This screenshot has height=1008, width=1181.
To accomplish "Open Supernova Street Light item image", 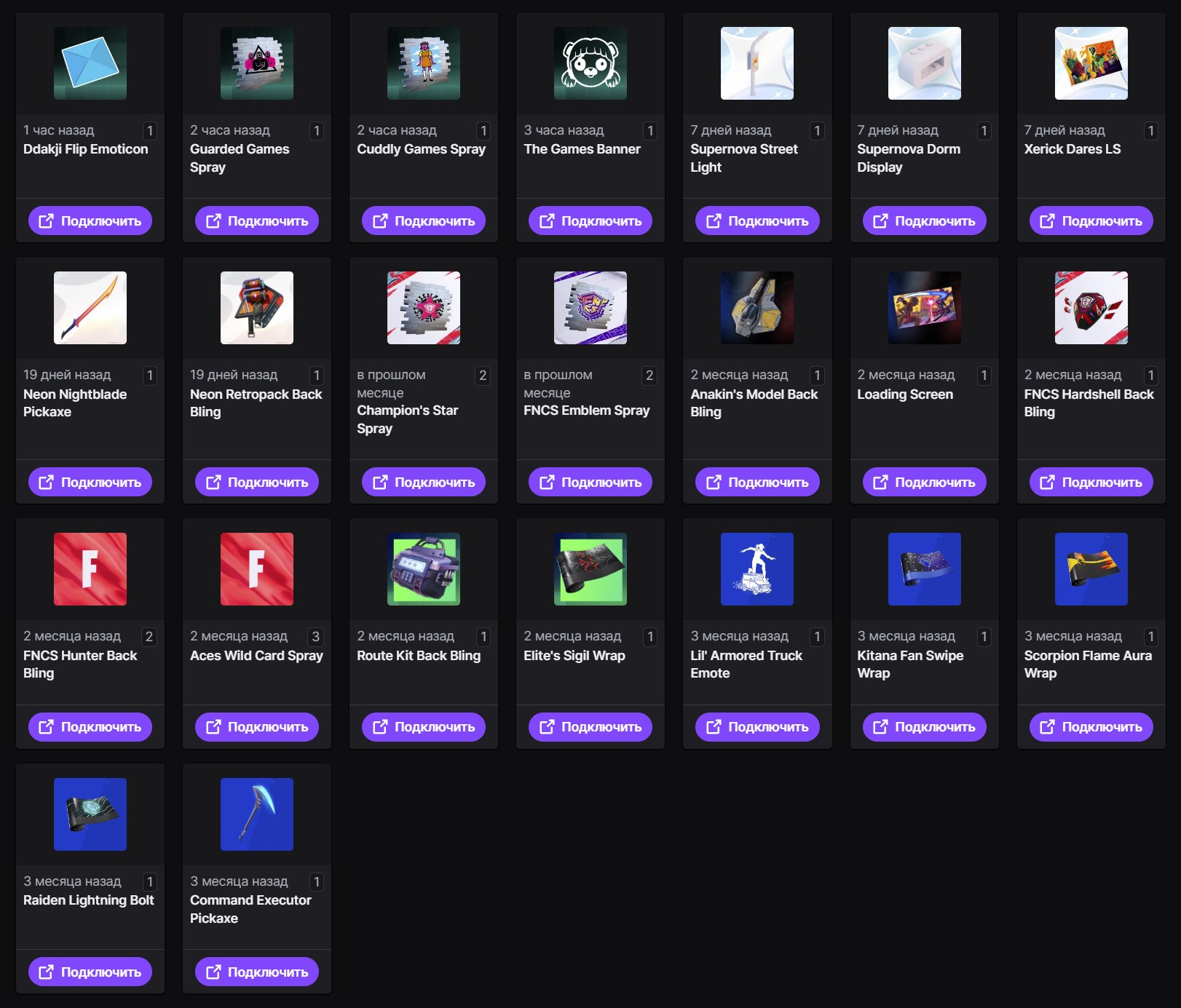I will [757, 63].
